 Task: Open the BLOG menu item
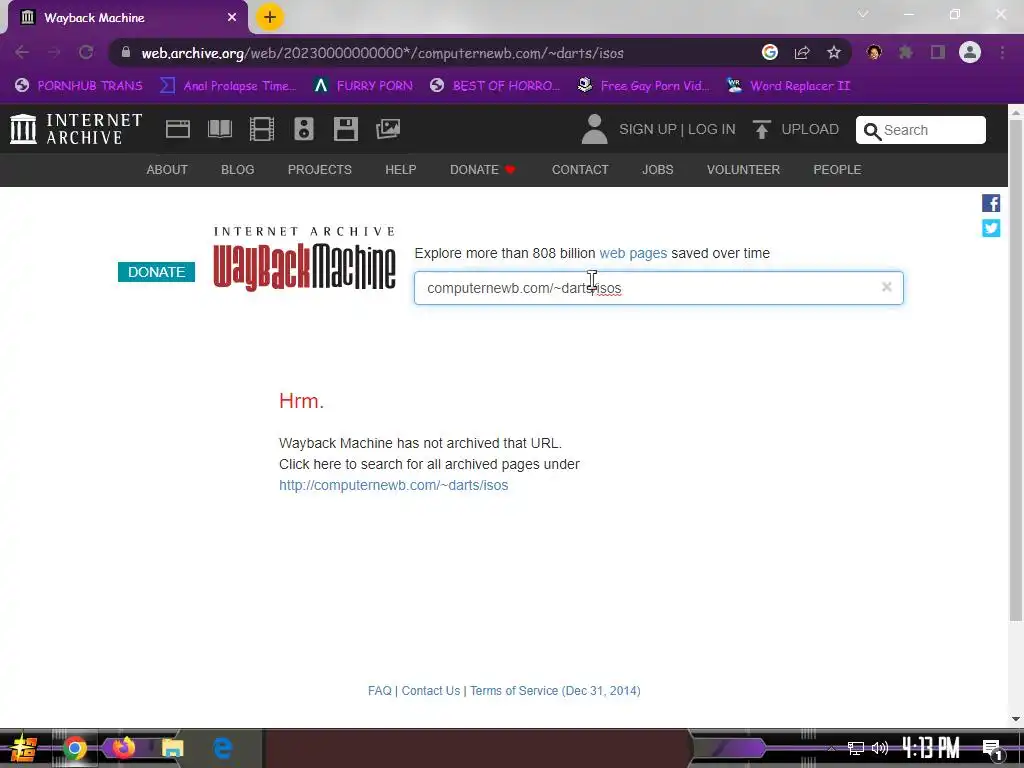click(238, 170)
